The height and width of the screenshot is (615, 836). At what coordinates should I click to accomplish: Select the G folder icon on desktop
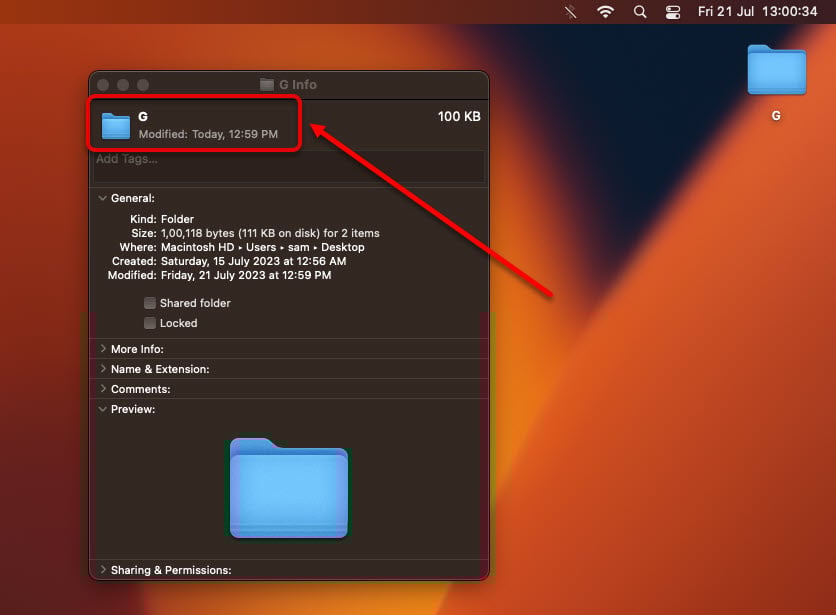776,70
